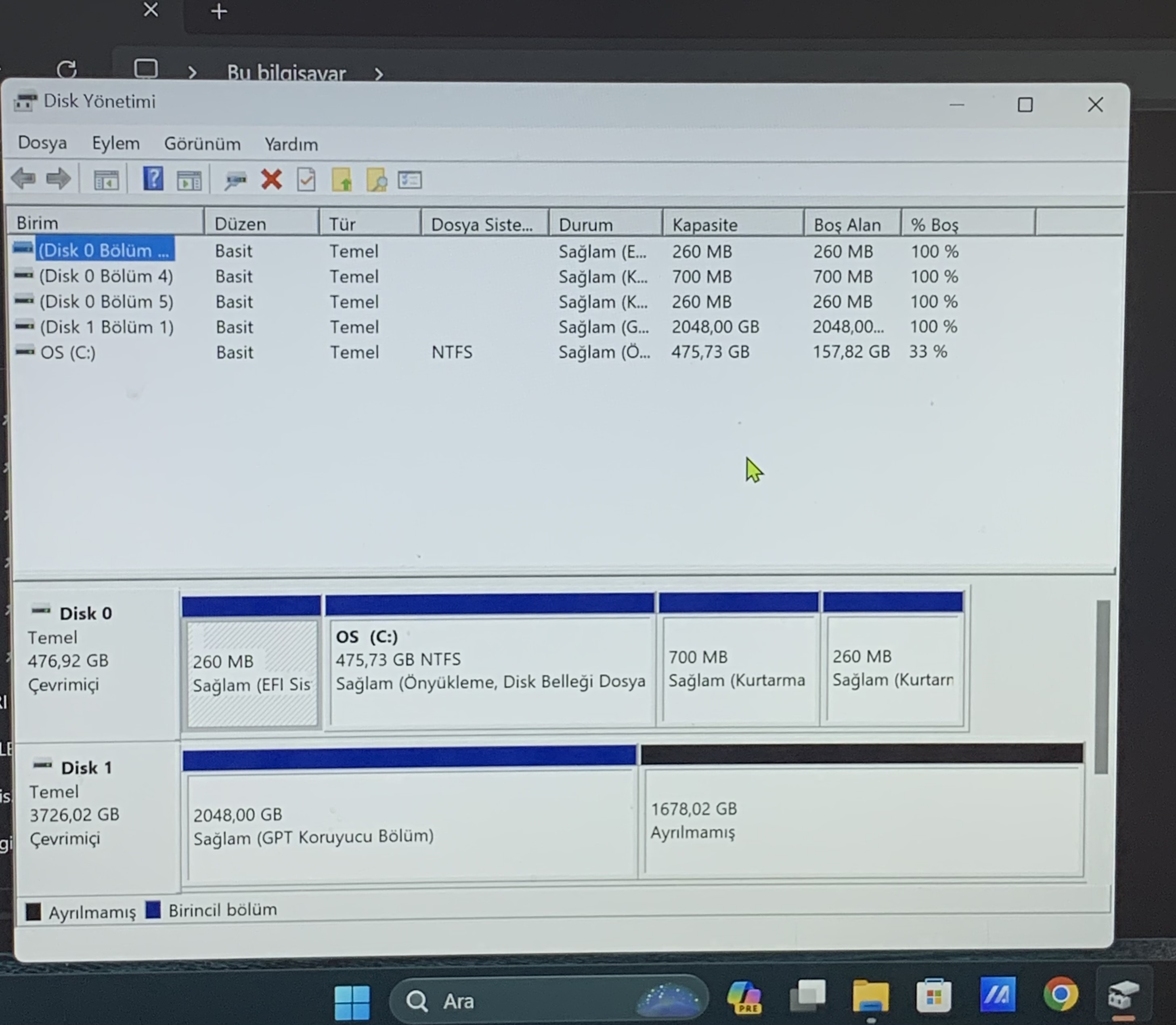Screen dimensions: 1176x1025
Task: Click the disk pane vertical scrollbar
Action: (1102, 687)
